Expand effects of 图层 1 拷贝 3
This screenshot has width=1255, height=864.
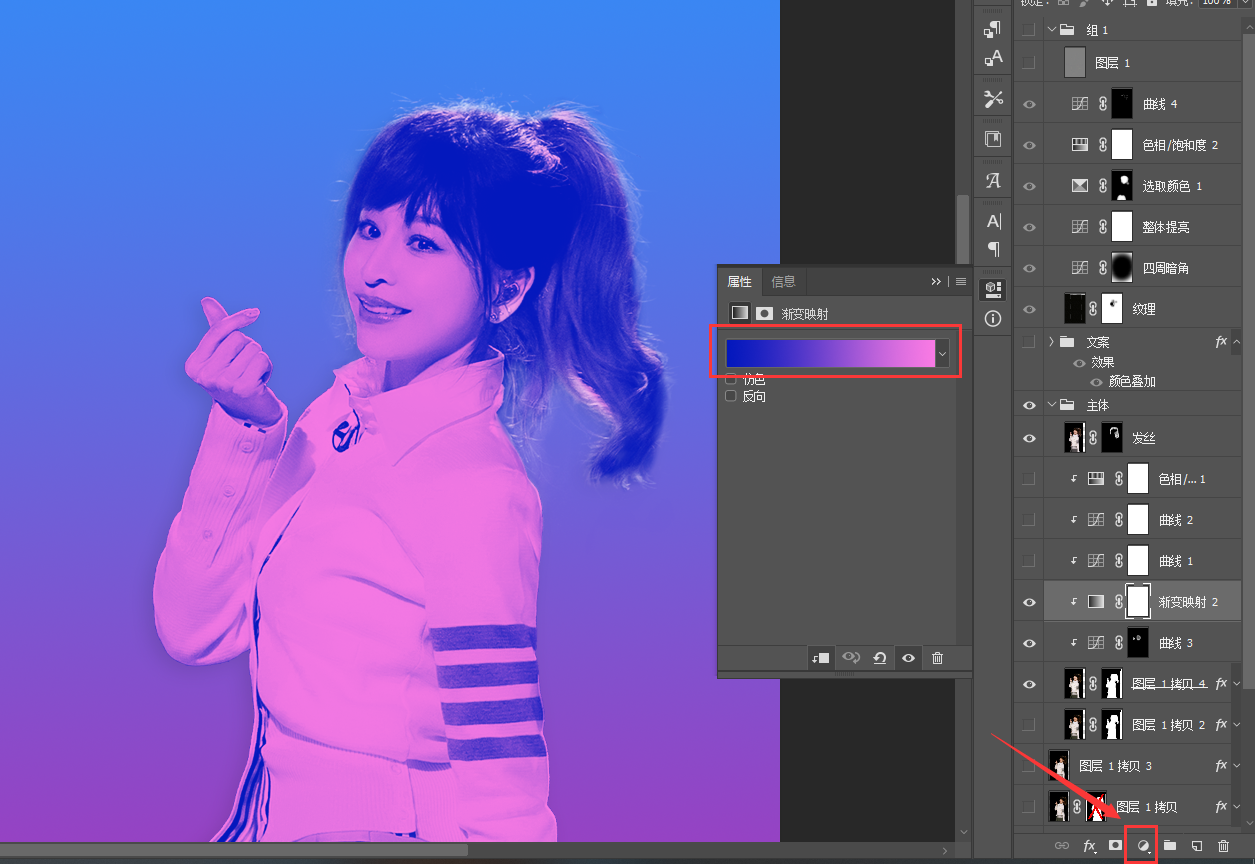click(1237, 766)
